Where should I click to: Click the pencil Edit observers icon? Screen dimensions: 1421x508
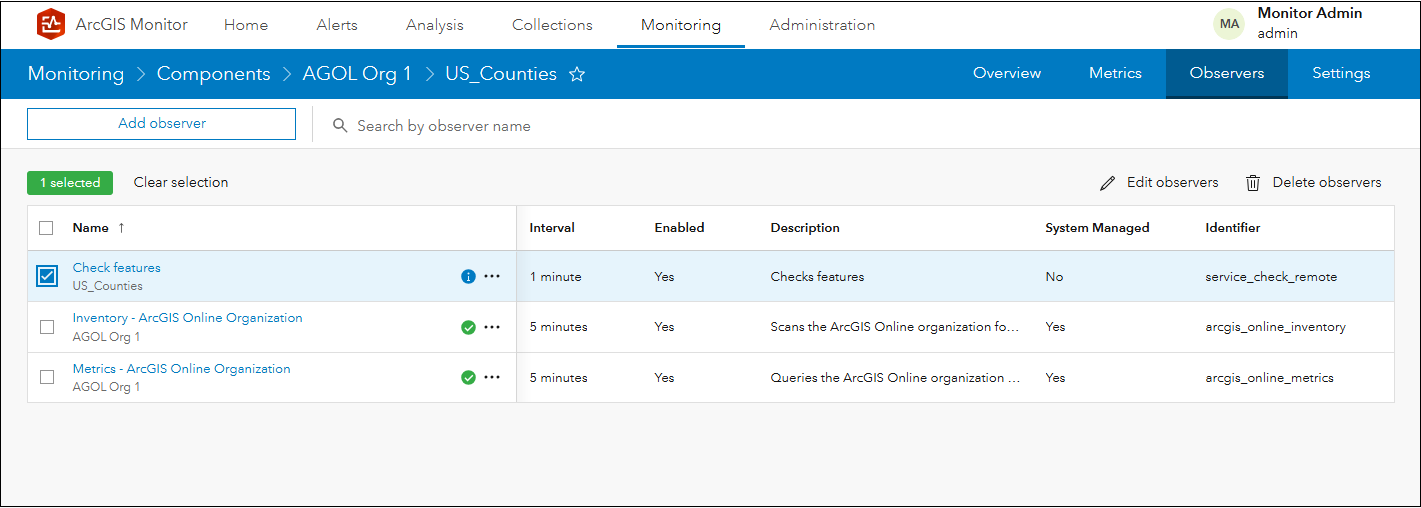click(x=1107, y=183)
